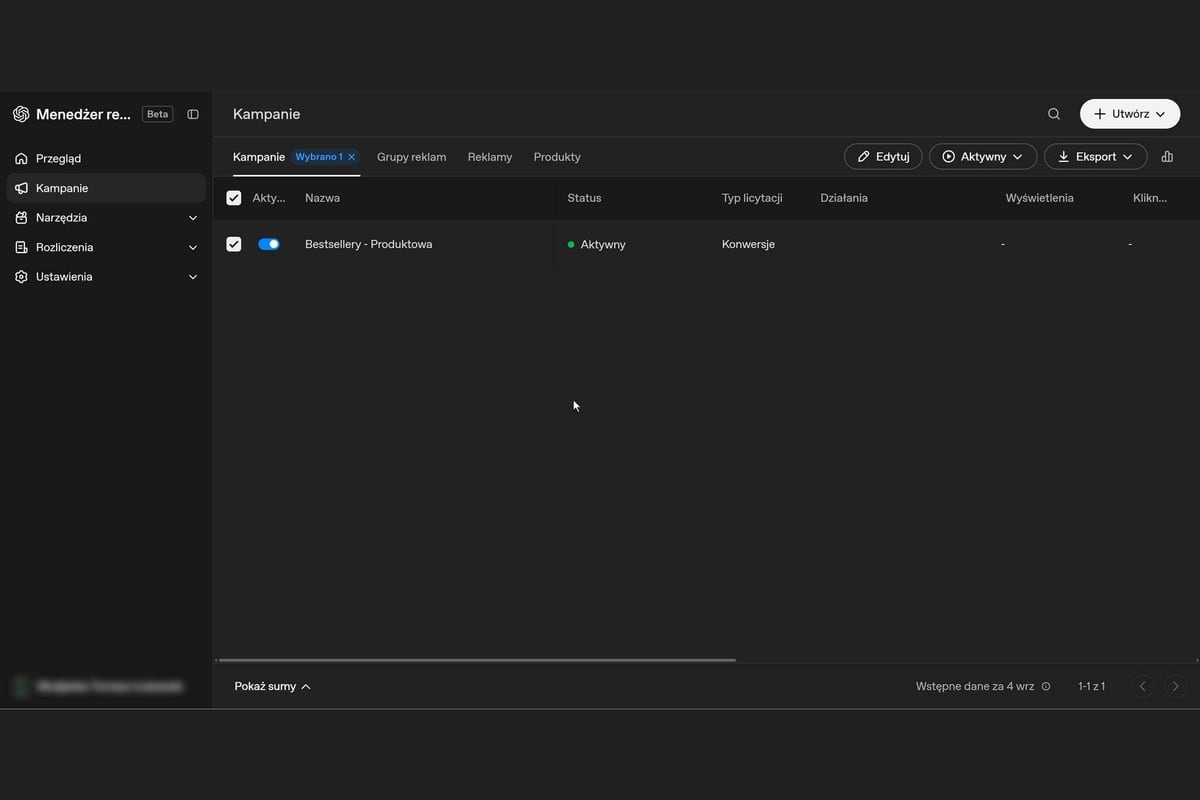Click the horizontal table scrollbar
The width and height of the screenshot is (1200, 800).
point(477,660)
